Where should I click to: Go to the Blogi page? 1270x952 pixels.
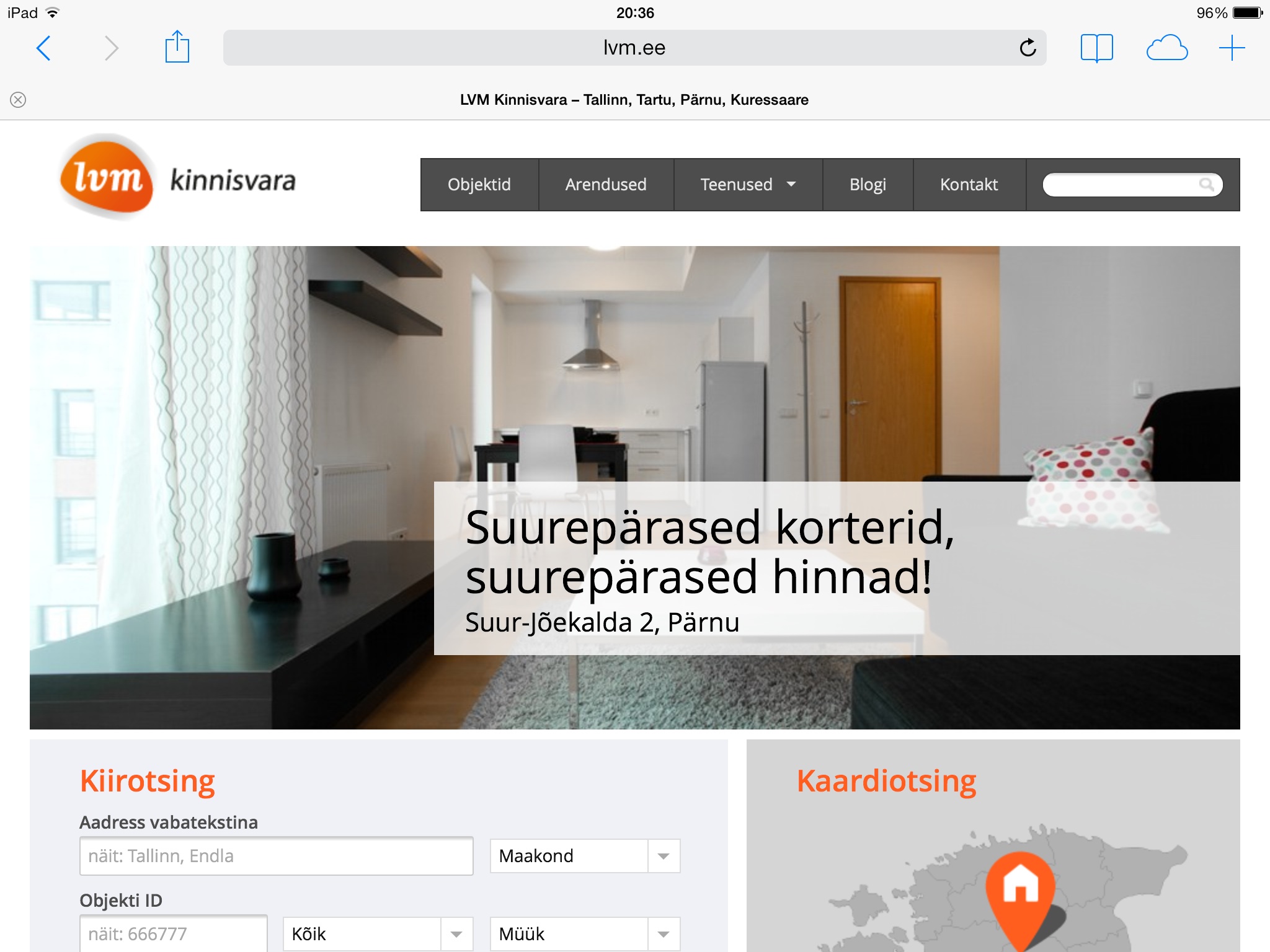coord(868,185)
